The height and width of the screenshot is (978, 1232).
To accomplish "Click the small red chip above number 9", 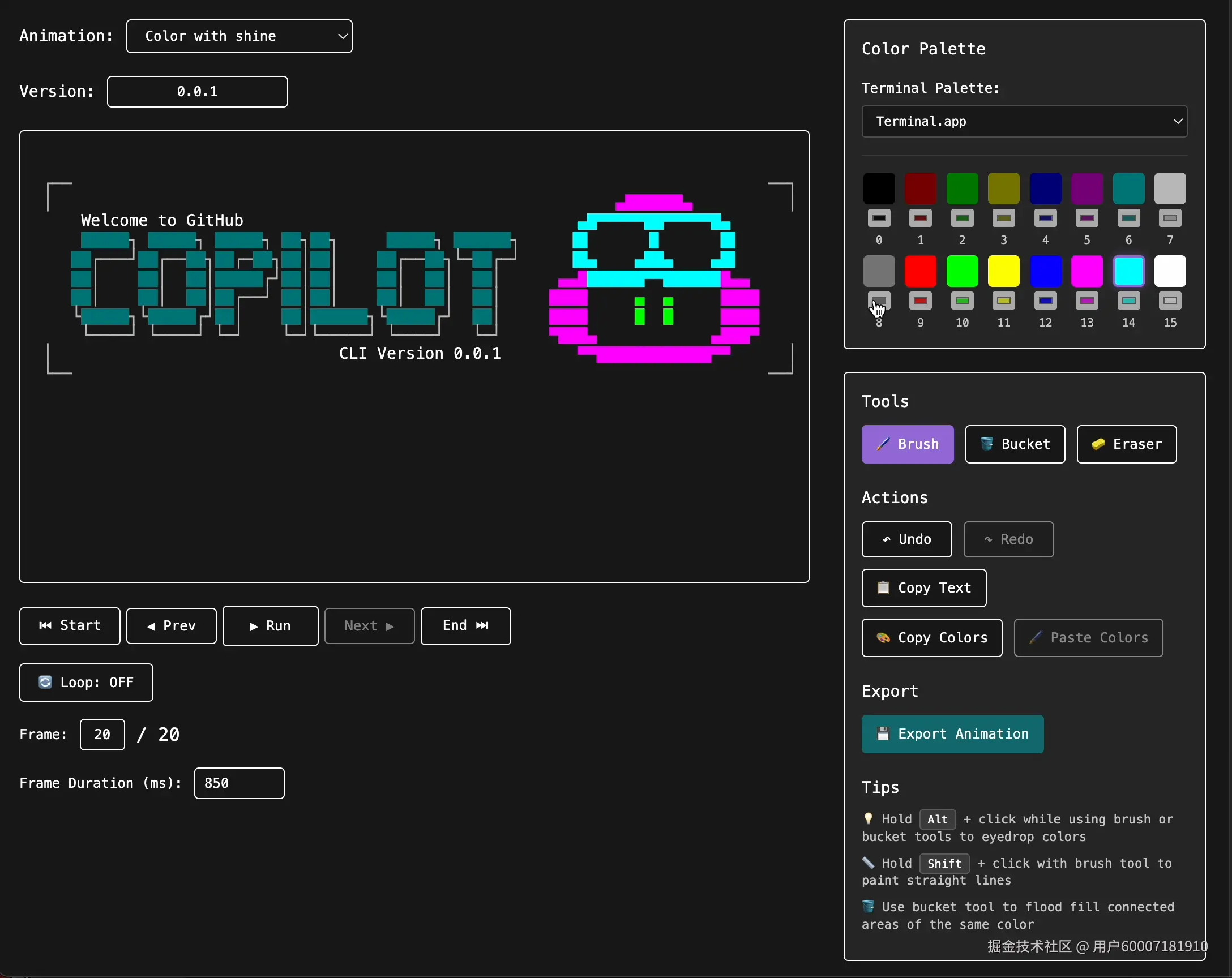I will point(921,301).
